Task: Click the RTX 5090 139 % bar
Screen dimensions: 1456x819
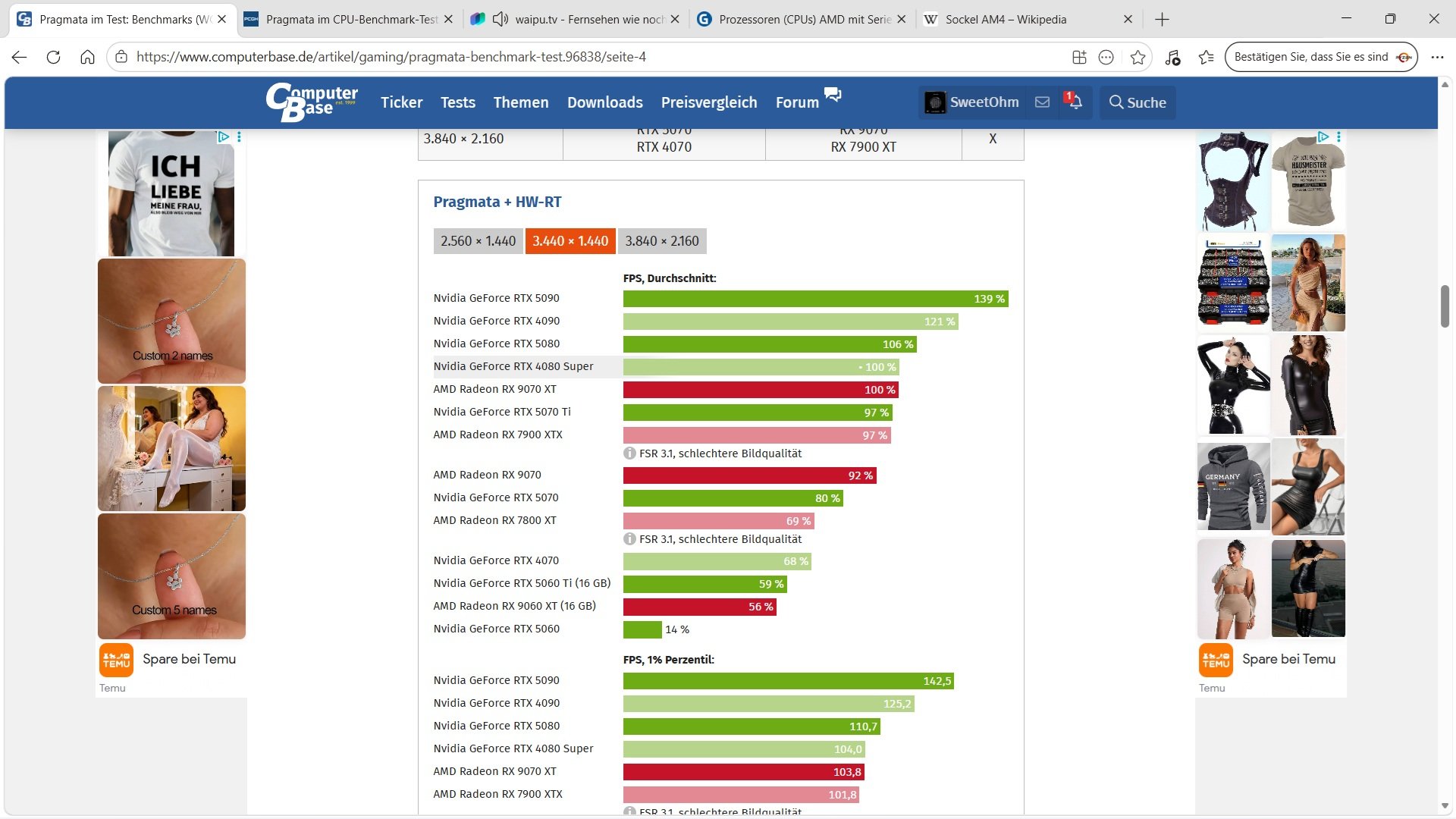Action: pyautogui.click(x=815, y=299)
